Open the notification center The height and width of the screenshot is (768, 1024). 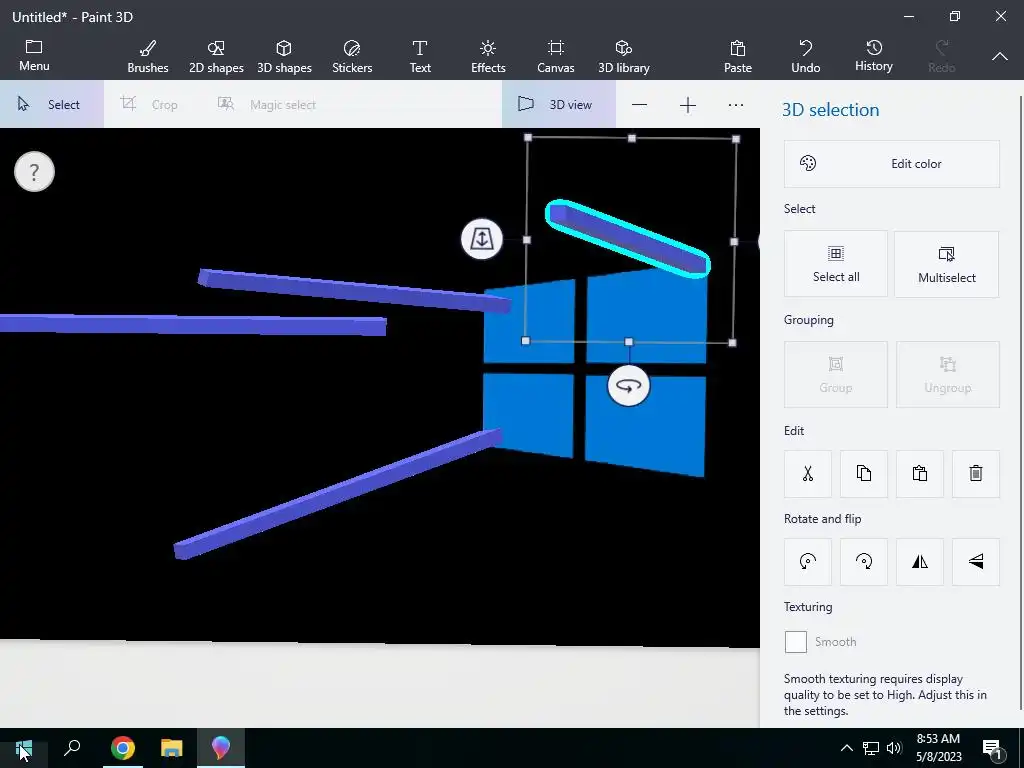click(992, 749)
